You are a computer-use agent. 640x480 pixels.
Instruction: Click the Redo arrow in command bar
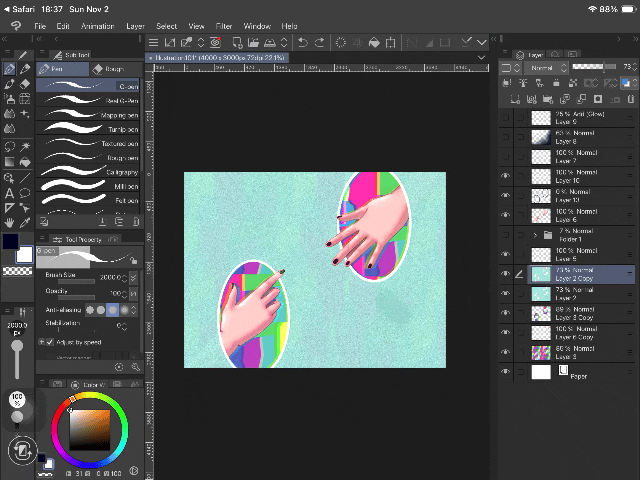point(320,42)
